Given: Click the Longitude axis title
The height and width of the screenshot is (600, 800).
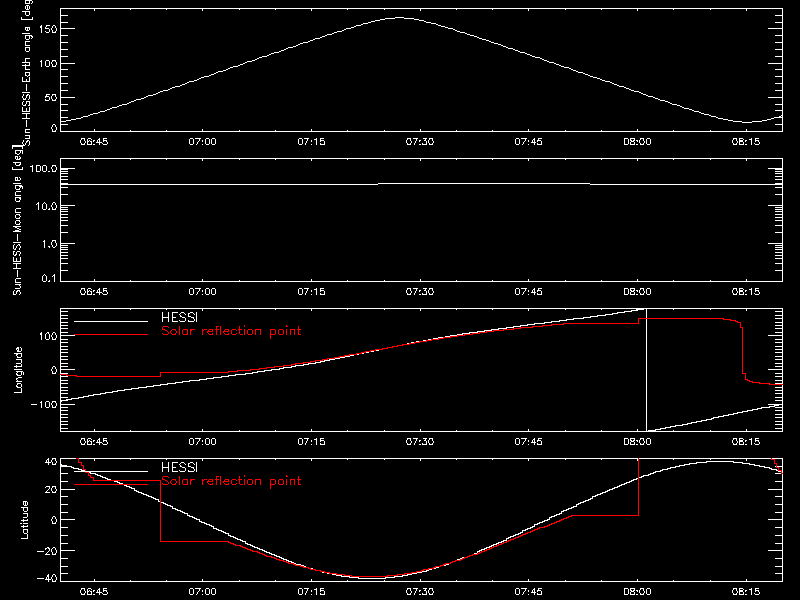Looking at the screenshot, I should pos(18,370).
